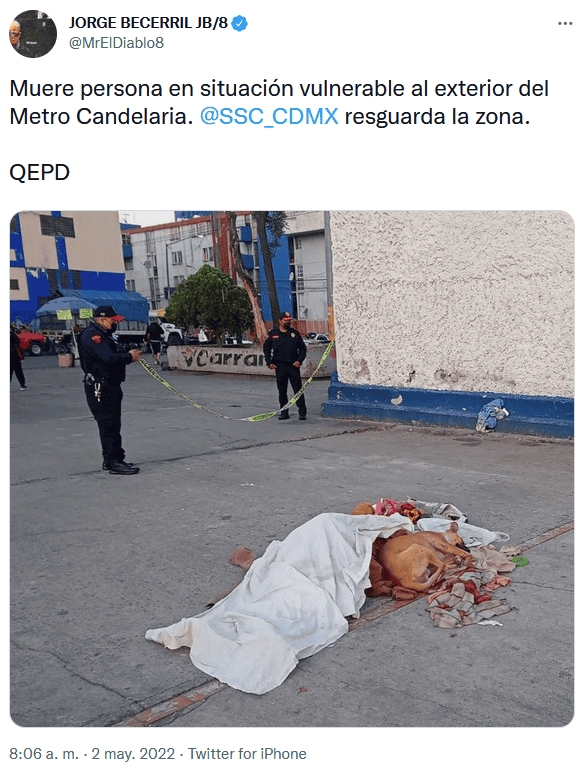This screenshot has width=584, height=764.
Task: Open the tweet's more options ellipsis
Action: (x=565, y=23)
